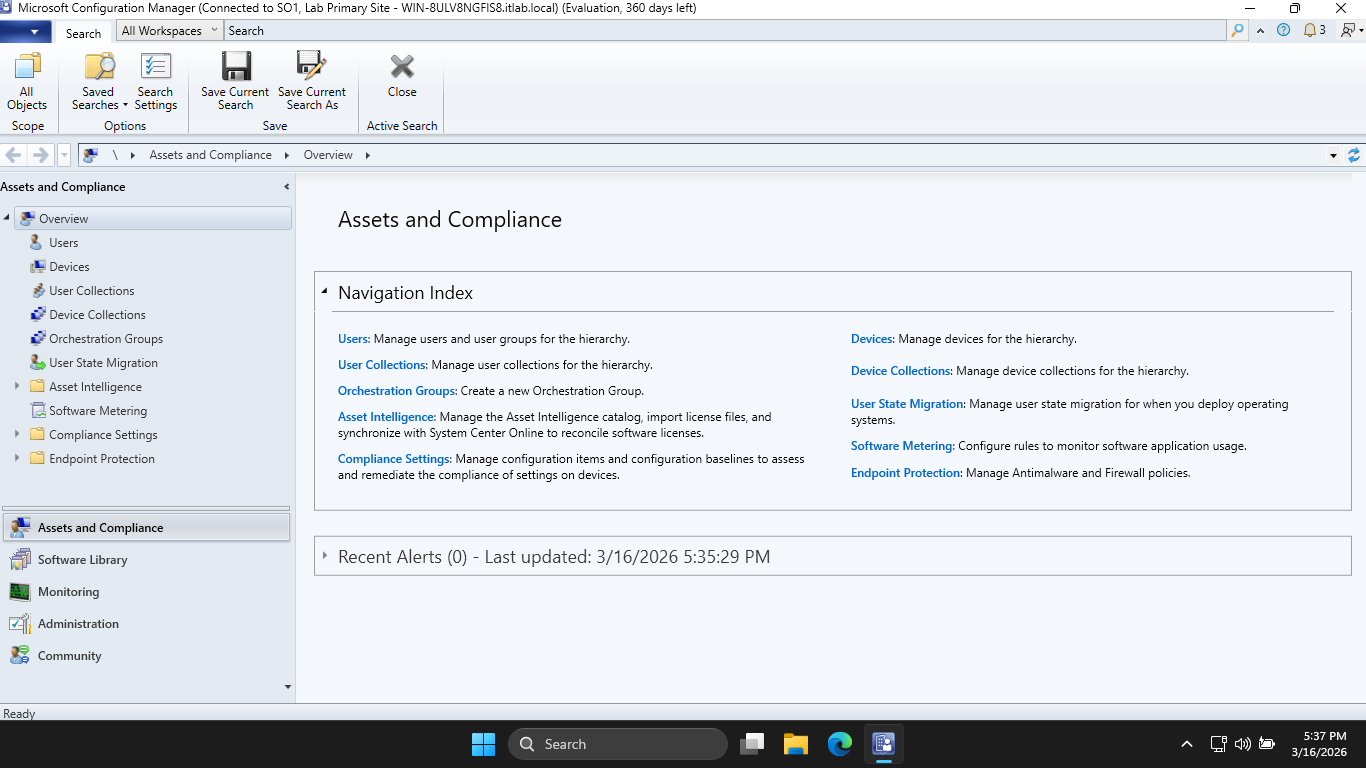Open the Monitoring workspace
Viewport: 1366px width, 768px height.
click(68, 592)
